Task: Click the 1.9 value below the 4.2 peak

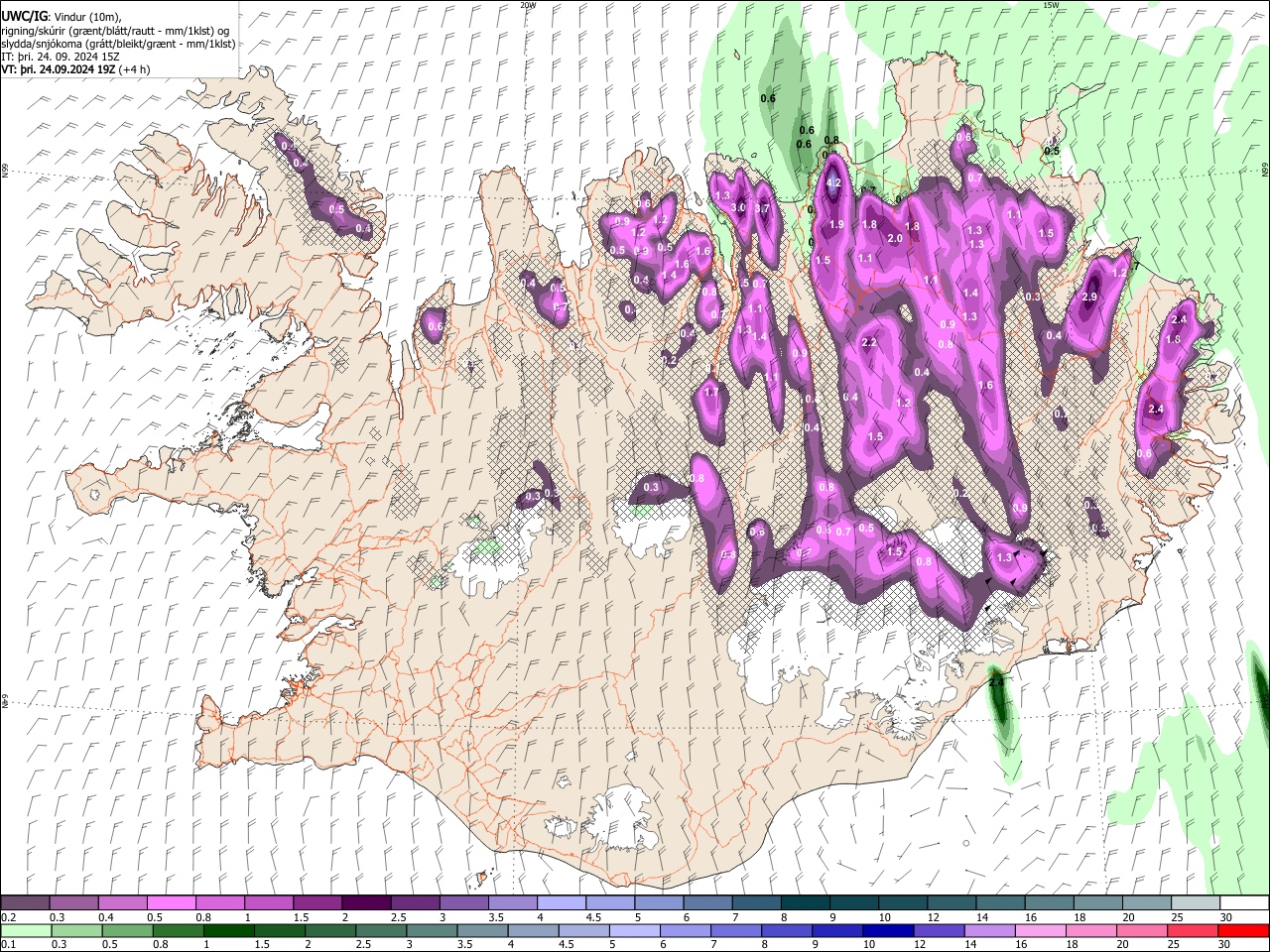Action: [836, 225]
